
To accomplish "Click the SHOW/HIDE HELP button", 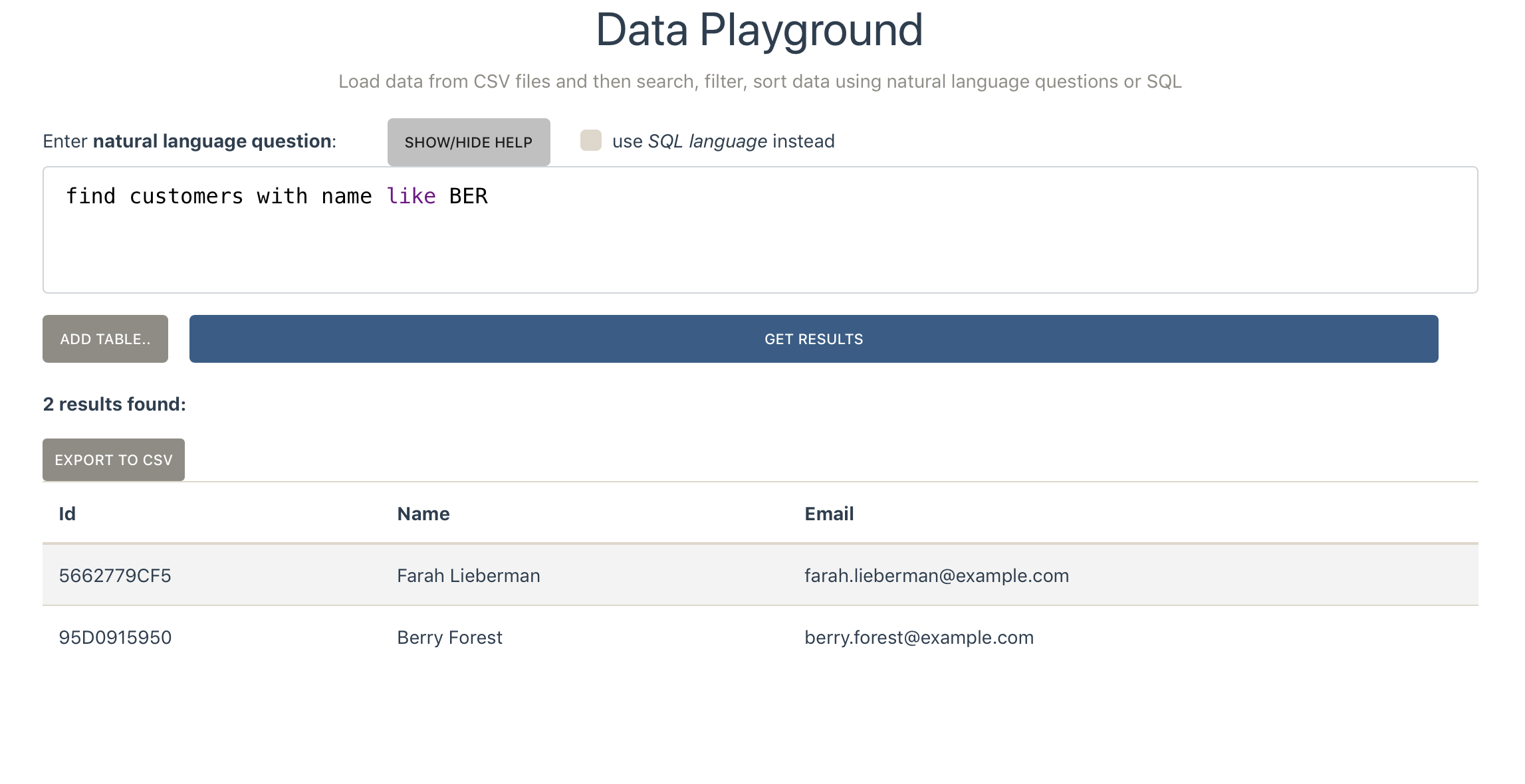I will click(469, 142).
